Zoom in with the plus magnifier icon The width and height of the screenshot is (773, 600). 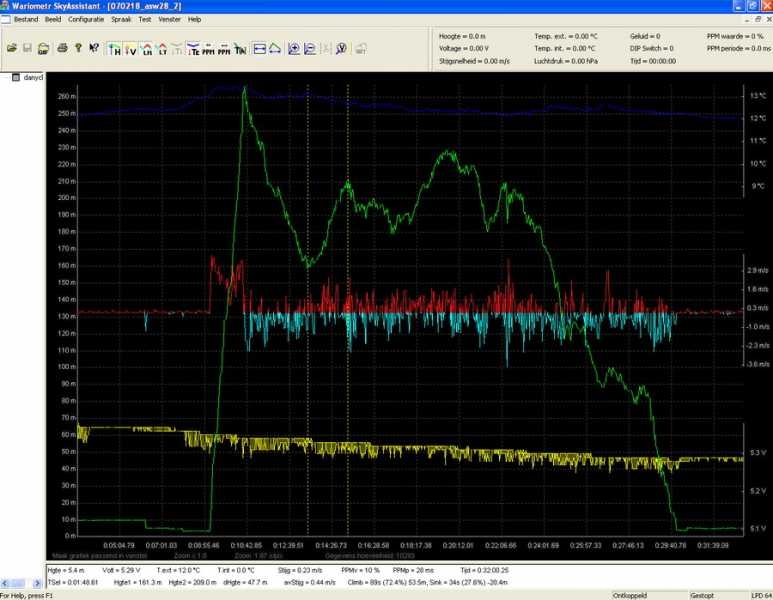tap(294, 49)
